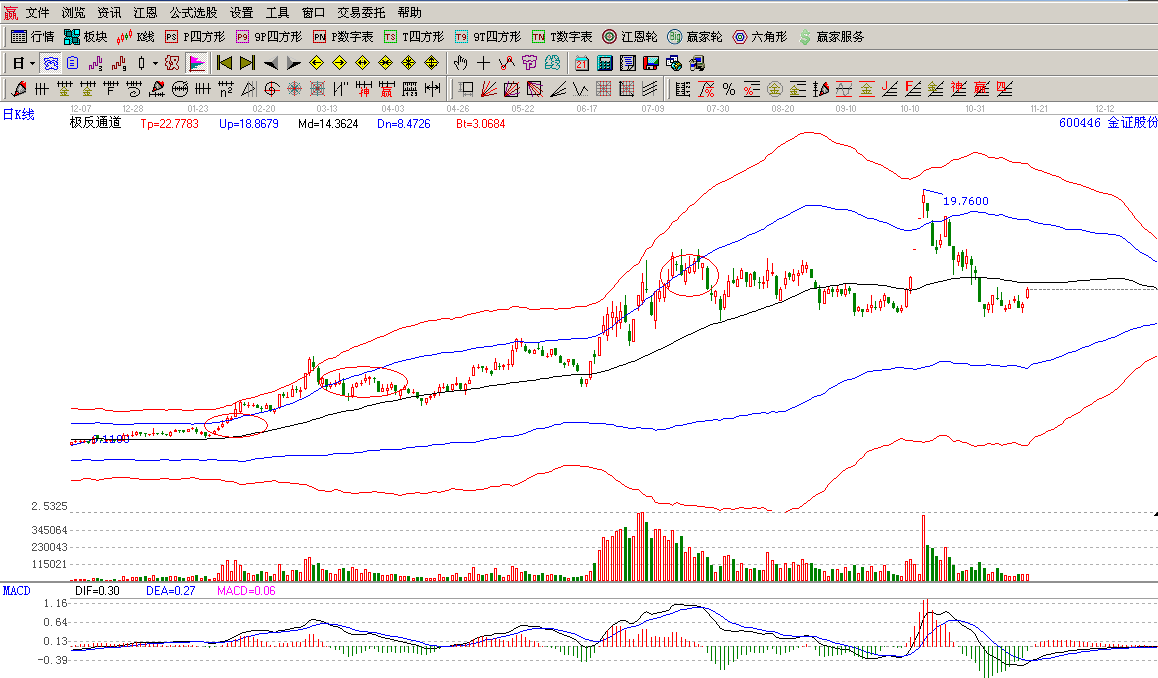The height and width of the screenshot is (678, 1158).
Task: Click the solid black left arrow icon
Action: [270, 63]
